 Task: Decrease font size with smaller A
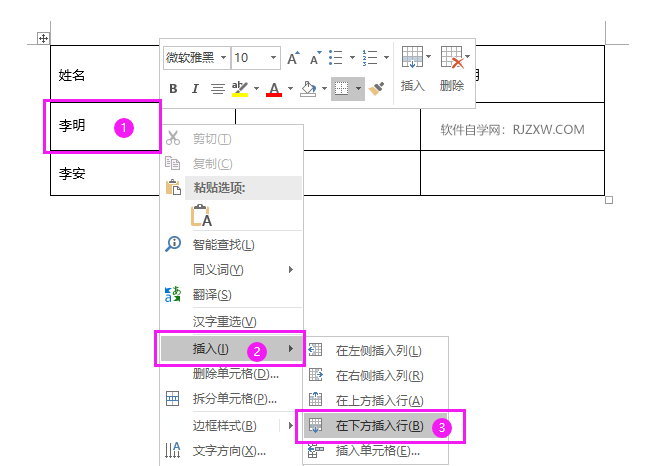[x=315, y=58]
